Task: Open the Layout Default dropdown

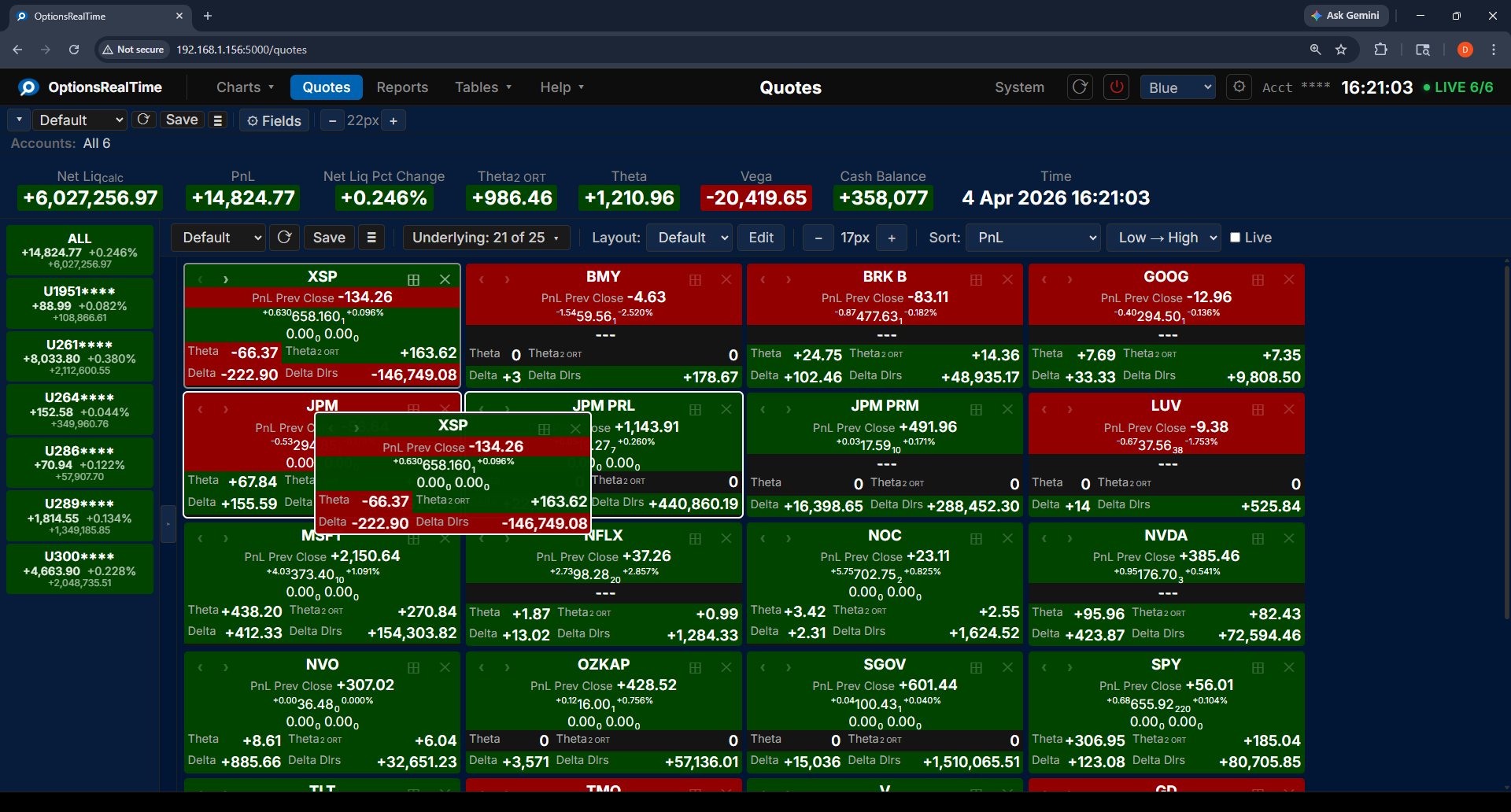Action: click(689, 238)
